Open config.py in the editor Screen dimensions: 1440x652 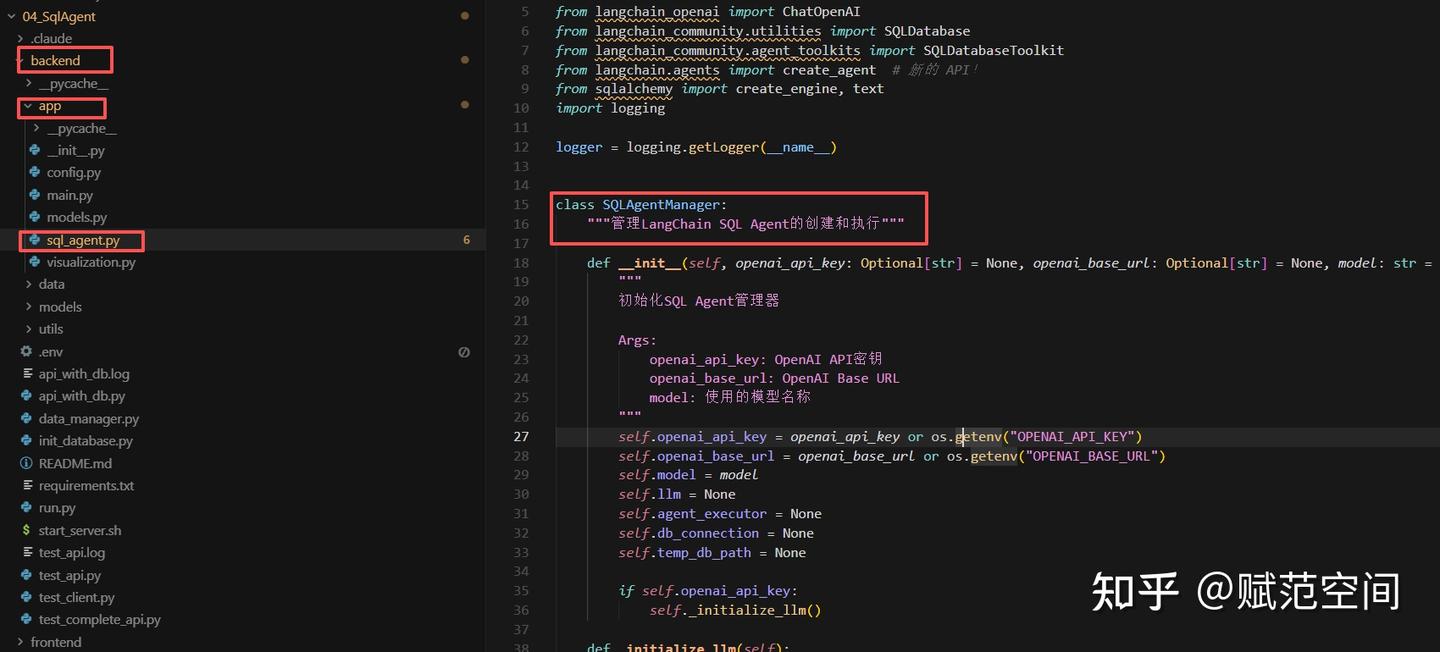pyautogui.click(x=75, y=172)
